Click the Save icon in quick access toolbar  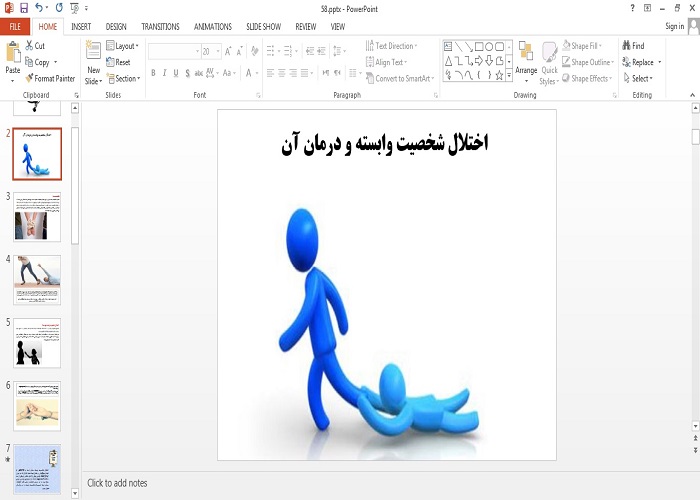24,7
